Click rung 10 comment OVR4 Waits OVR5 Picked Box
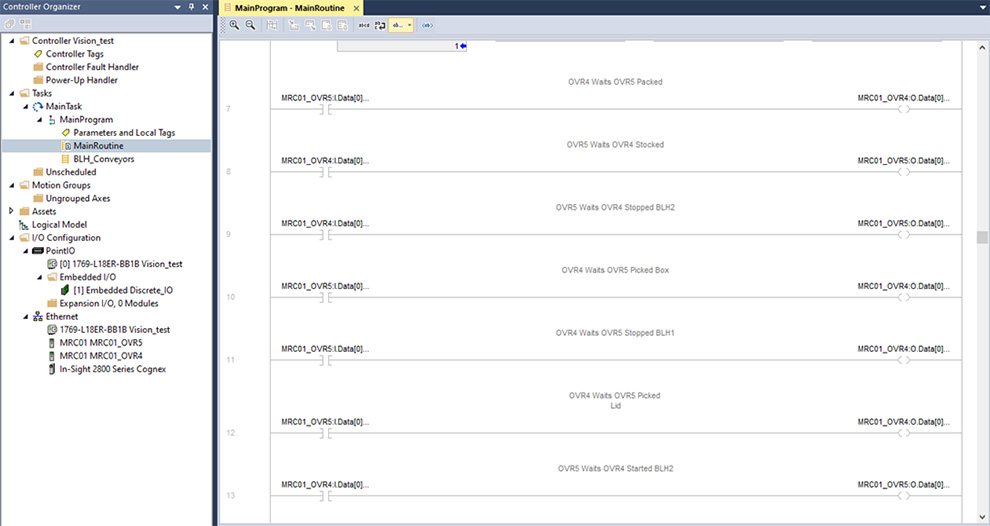Image resolution: width=990 pixels, height=526 pixels. point(615,270)
